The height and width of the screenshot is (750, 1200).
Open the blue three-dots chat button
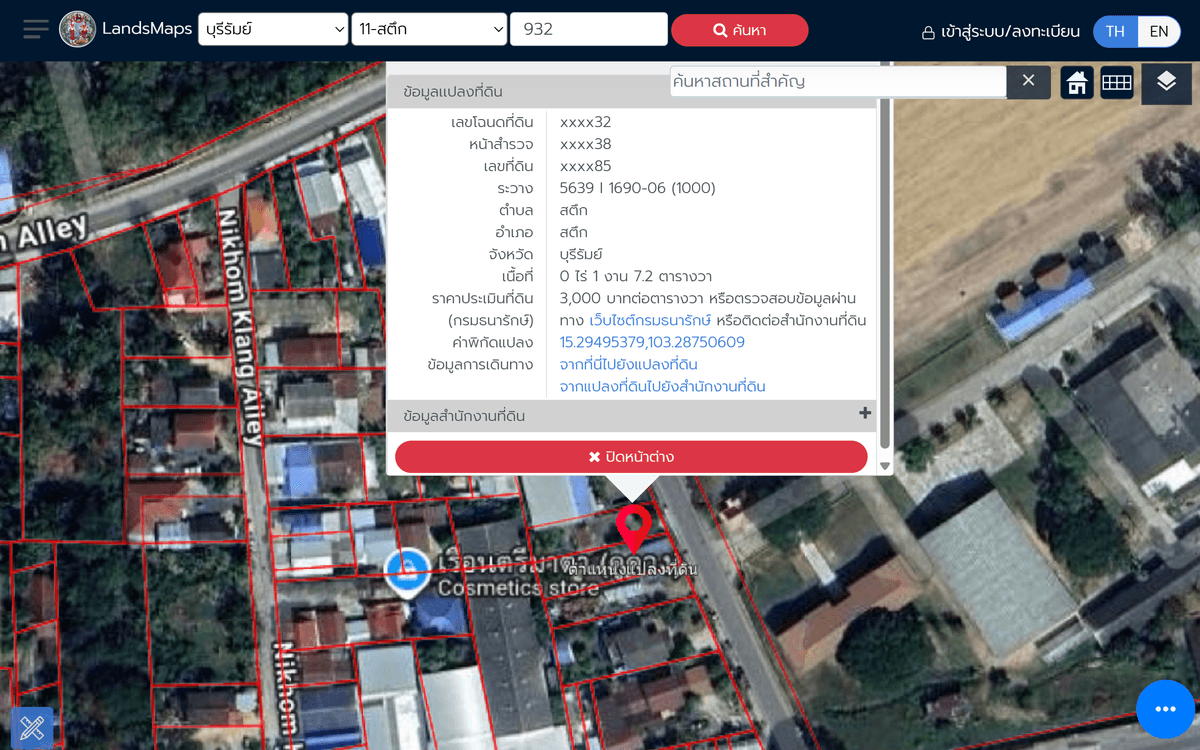click(x=1165, y=709)
